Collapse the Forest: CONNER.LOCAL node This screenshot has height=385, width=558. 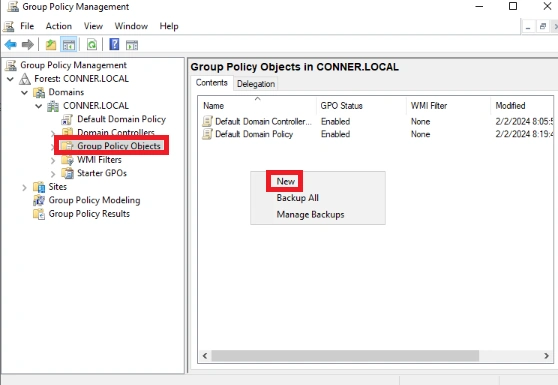10,79
